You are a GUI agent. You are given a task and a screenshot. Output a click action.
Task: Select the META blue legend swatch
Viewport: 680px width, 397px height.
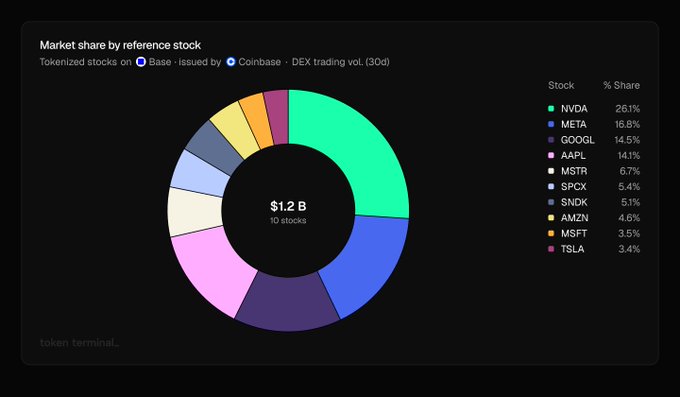tap(551, 124)
